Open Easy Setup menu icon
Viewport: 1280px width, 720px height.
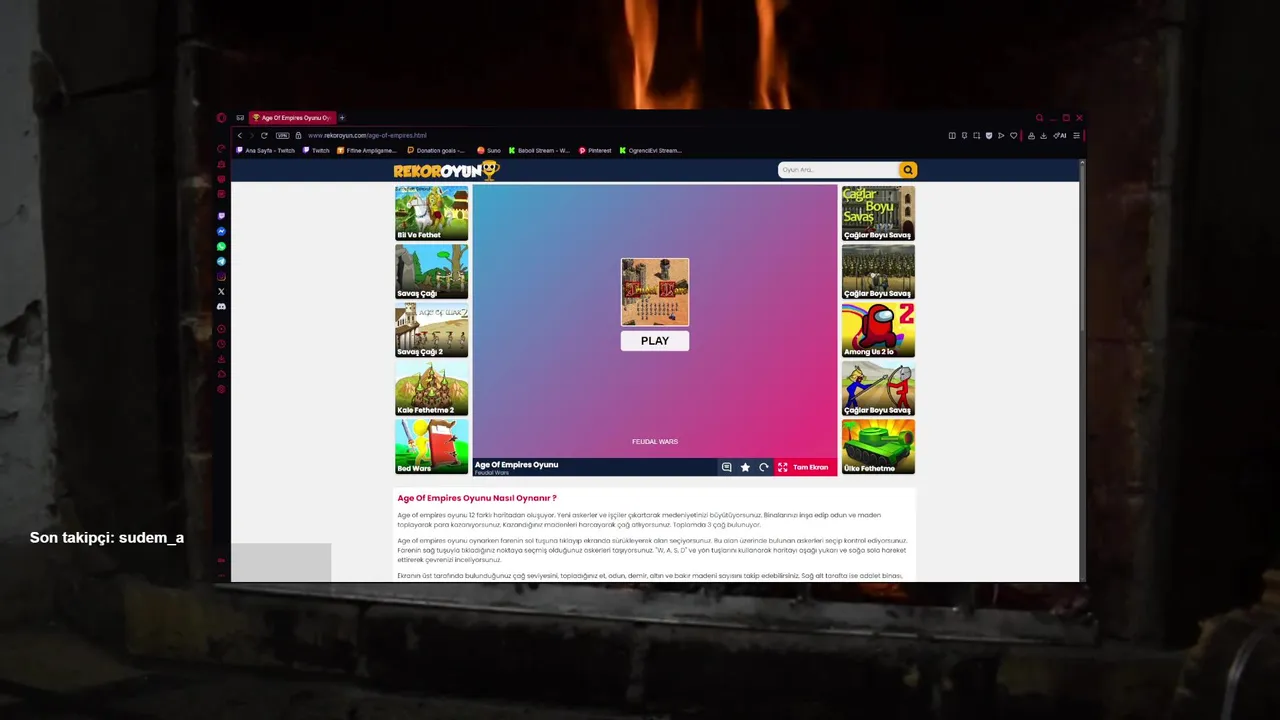pyautogui.click(x=1077, y=135)
